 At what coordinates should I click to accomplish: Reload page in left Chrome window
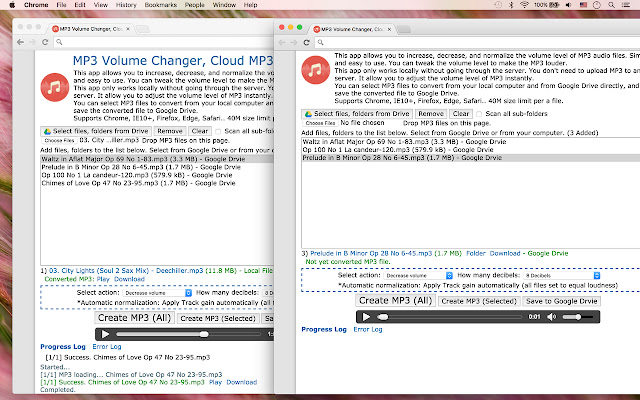click(x=45, y=42)
